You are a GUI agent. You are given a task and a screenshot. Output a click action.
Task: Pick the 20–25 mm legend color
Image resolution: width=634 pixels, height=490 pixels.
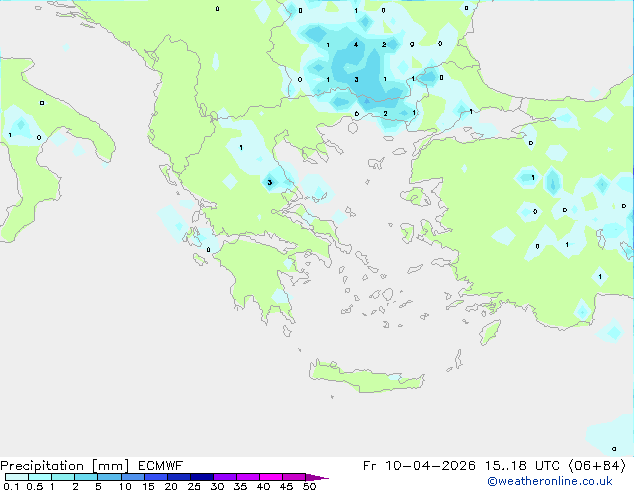[179, 477]
